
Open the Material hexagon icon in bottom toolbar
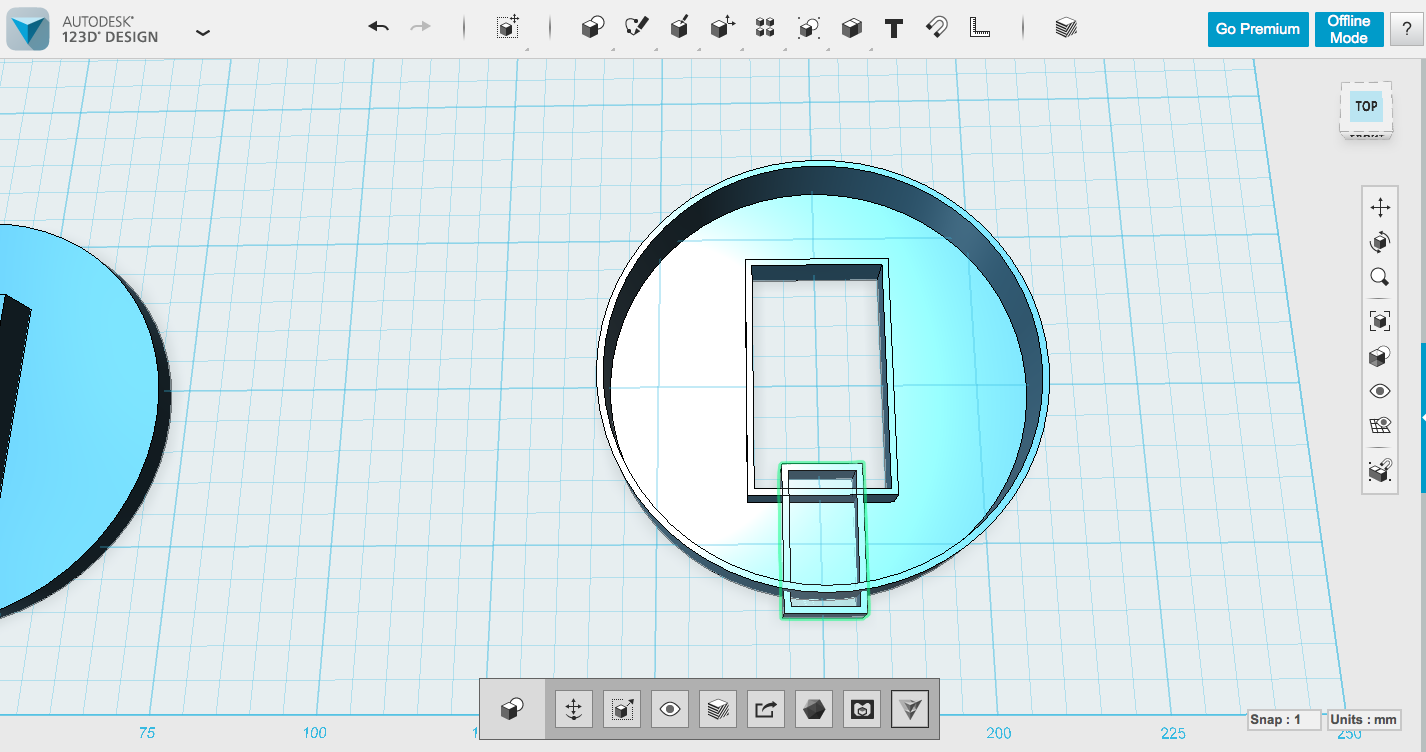pyautogui.click(x=813, y=709)
